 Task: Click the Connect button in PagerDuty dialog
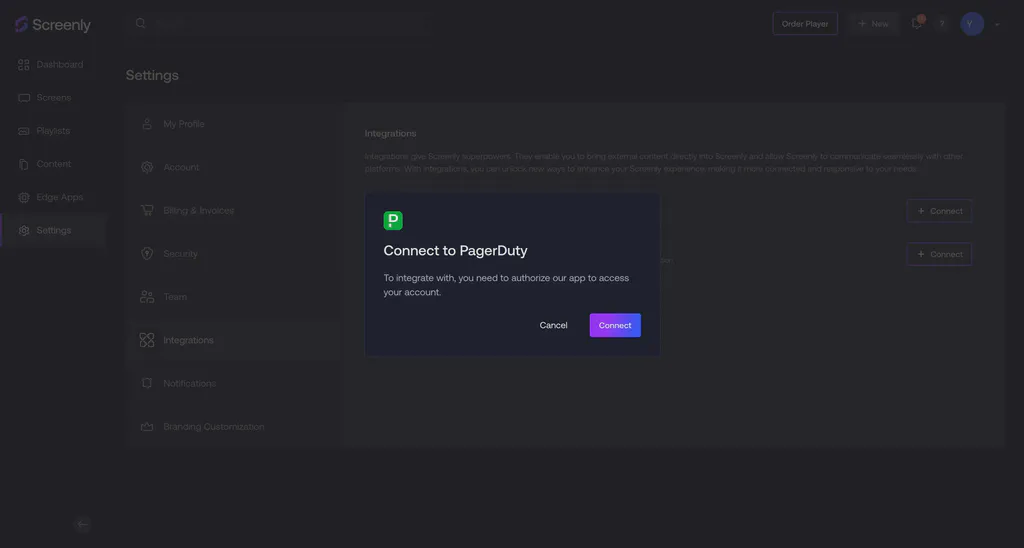615,325
